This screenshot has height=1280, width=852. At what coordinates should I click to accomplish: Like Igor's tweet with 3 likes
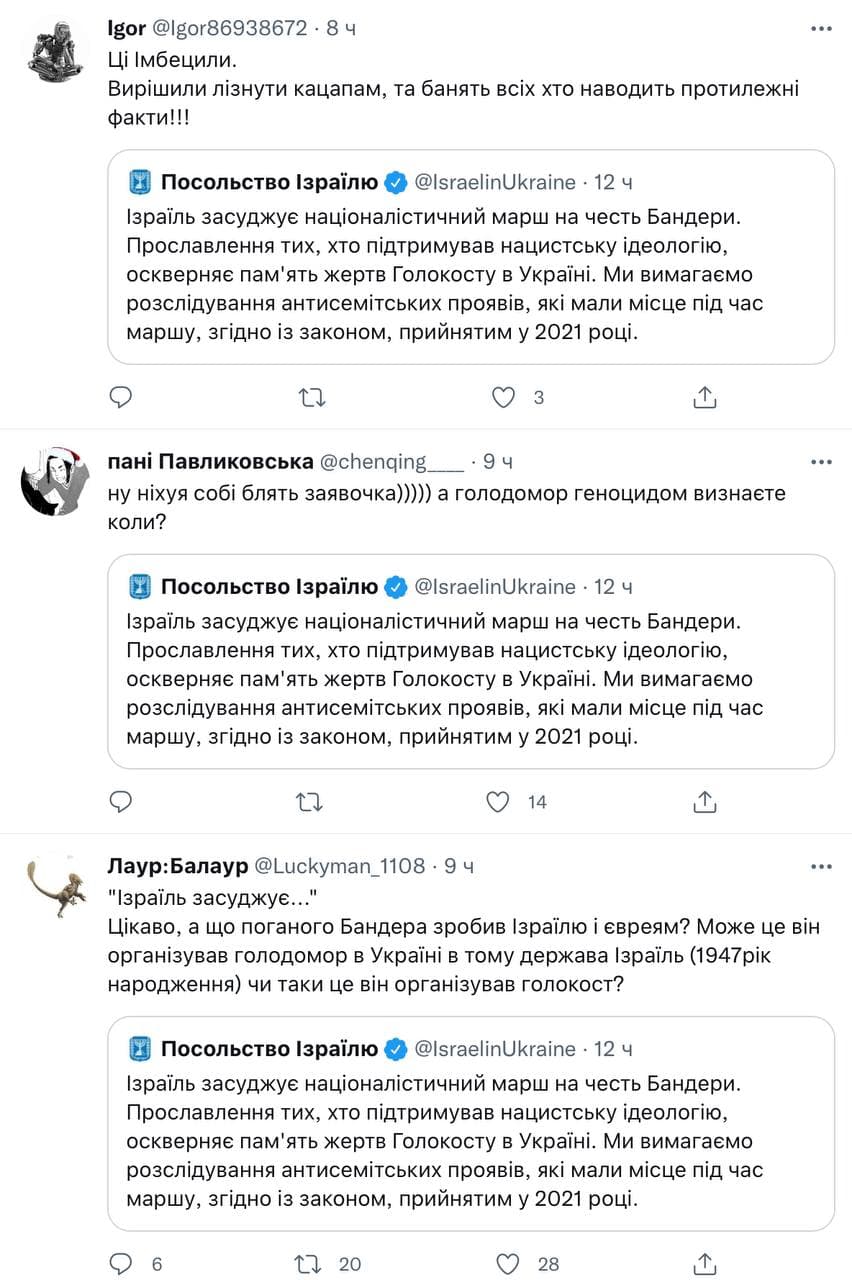pos(503,397)
